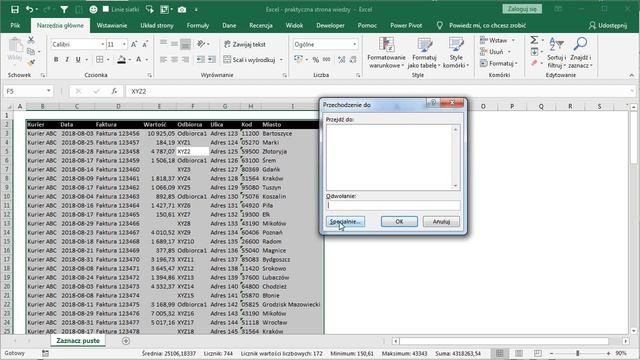
Task: Click the dialog help question mark button
Action: click(433, 102)
